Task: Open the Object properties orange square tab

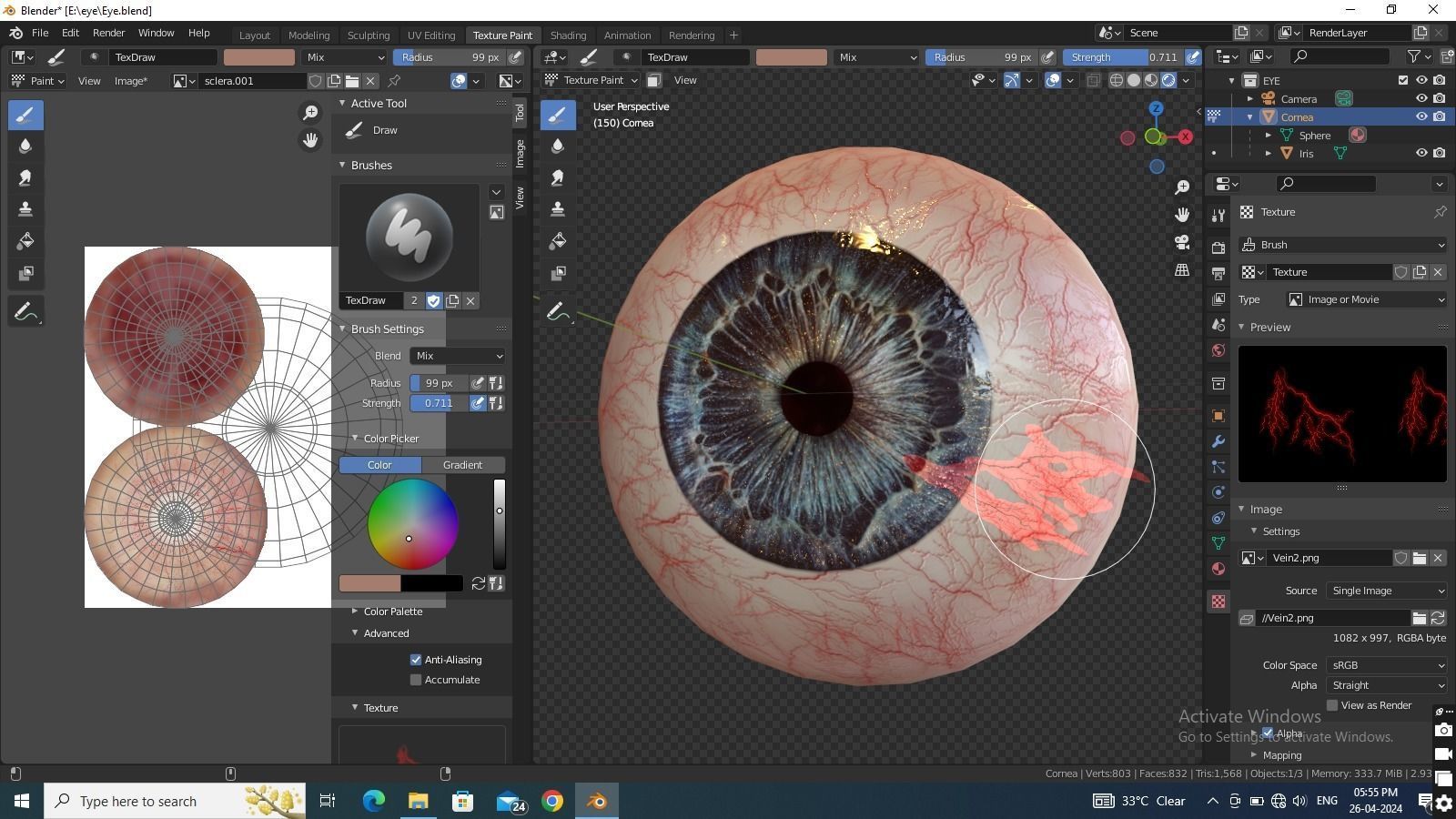Action: click(x=1218, y=416)
